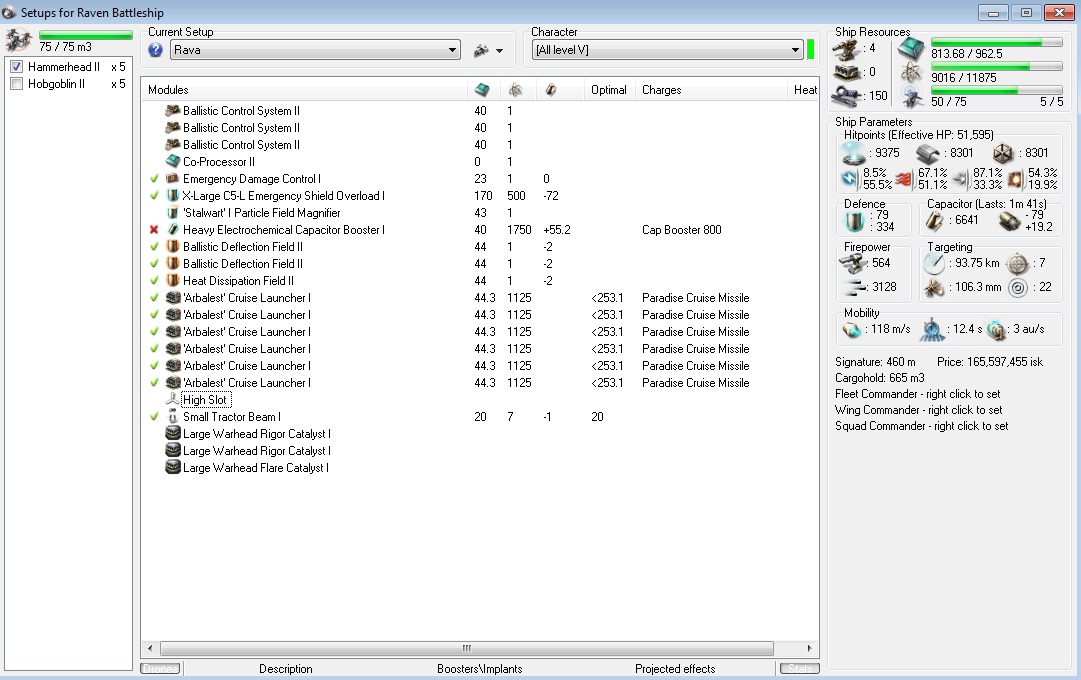Open the Current Setup dropdown showing Rava

tap(315, 50)
